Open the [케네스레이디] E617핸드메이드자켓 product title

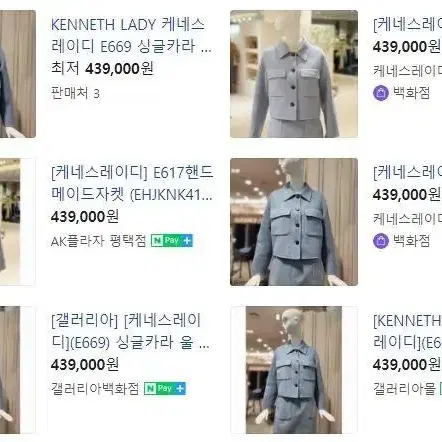point(132,183)
